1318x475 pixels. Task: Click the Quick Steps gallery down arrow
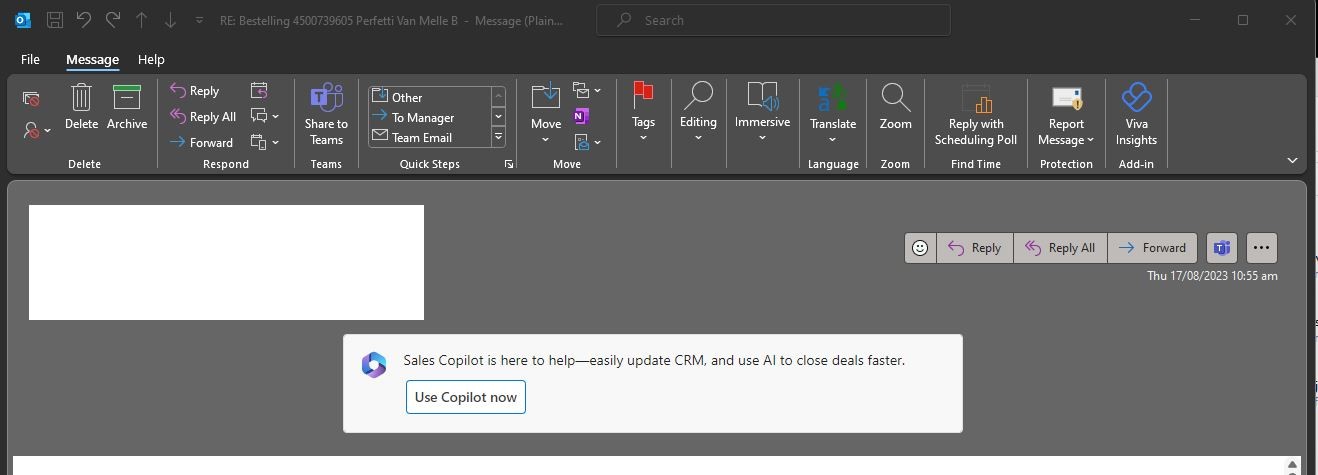498,117
